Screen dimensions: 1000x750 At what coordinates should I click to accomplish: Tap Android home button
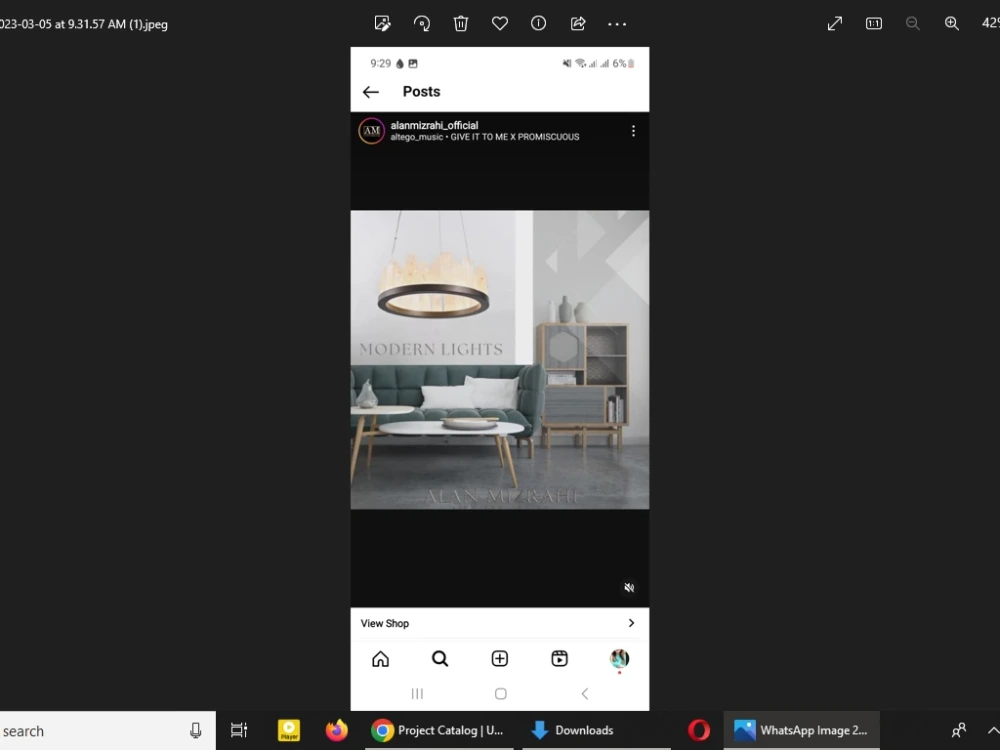[x=501, y=693]
